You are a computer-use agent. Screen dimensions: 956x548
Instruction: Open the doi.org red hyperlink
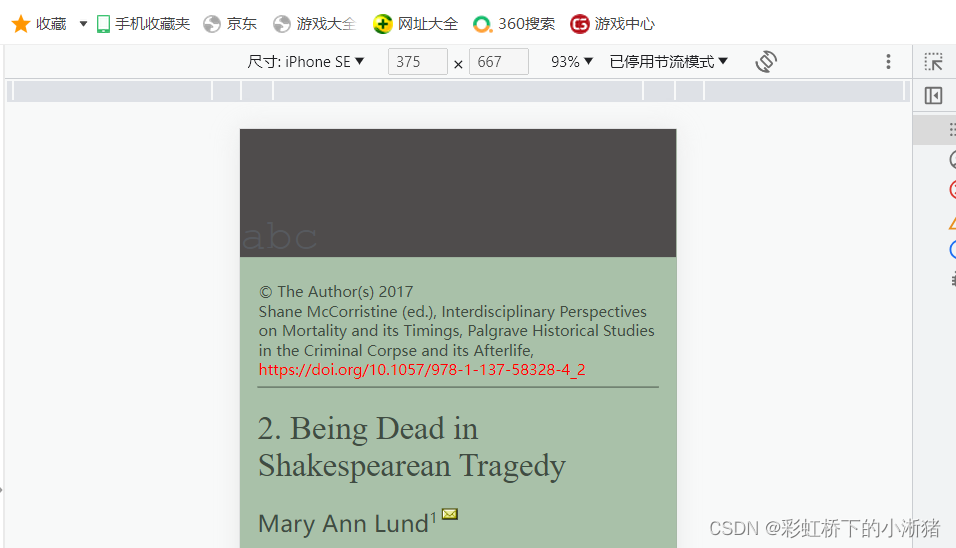[421, 369]
